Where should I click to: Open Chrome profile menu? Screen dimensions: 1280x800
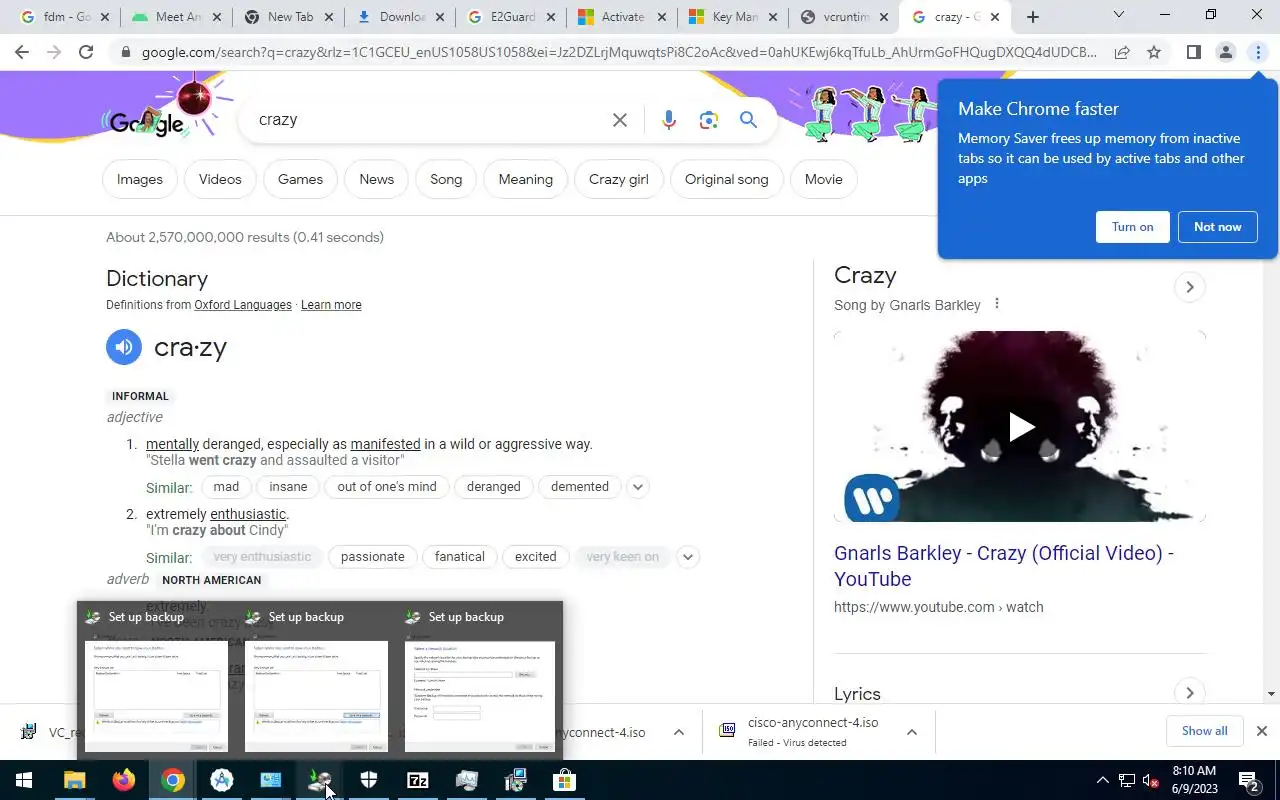[x=1225, y=52]
